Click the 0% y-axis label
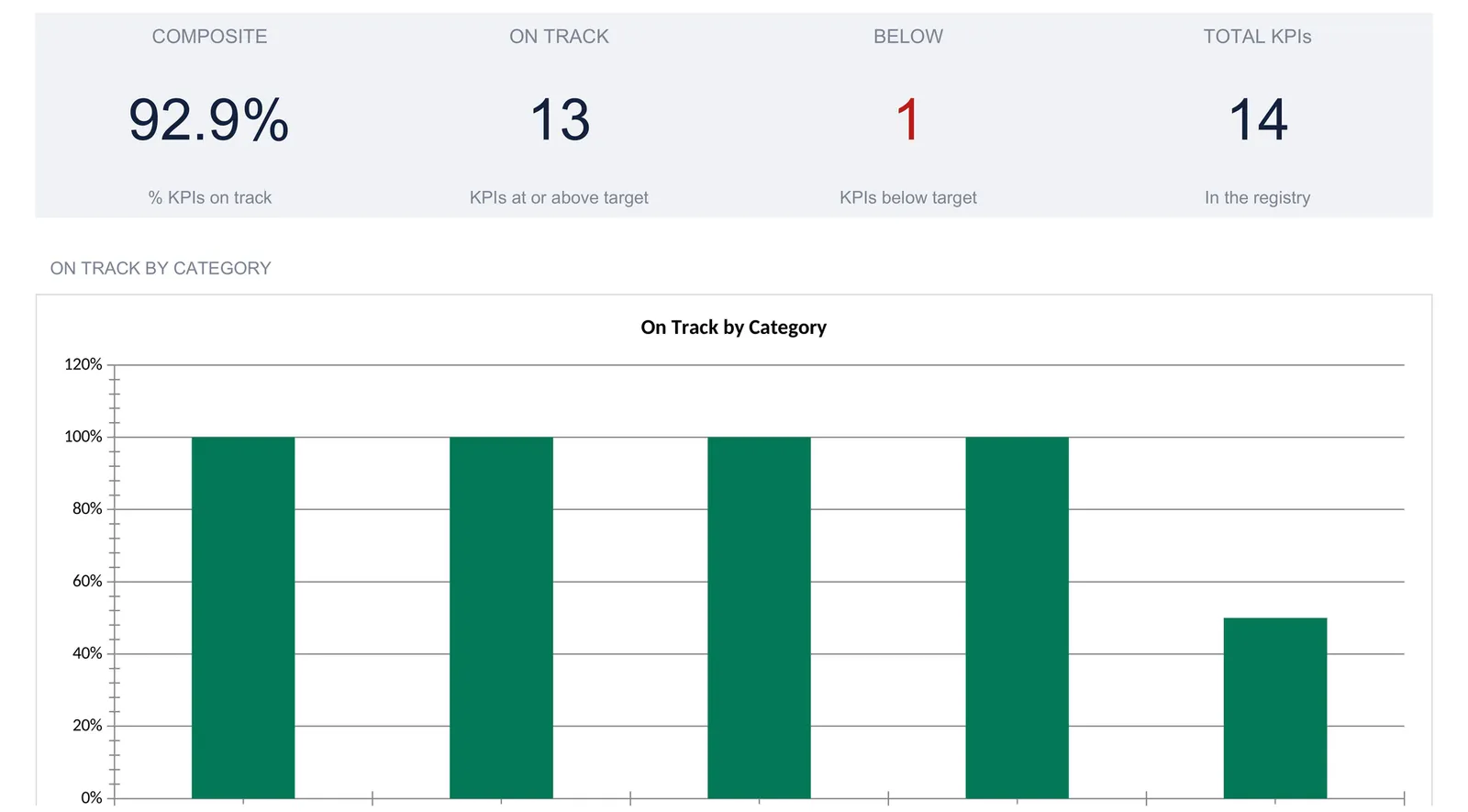This screenshot has height=812, width=1468. tap(92, 797)
